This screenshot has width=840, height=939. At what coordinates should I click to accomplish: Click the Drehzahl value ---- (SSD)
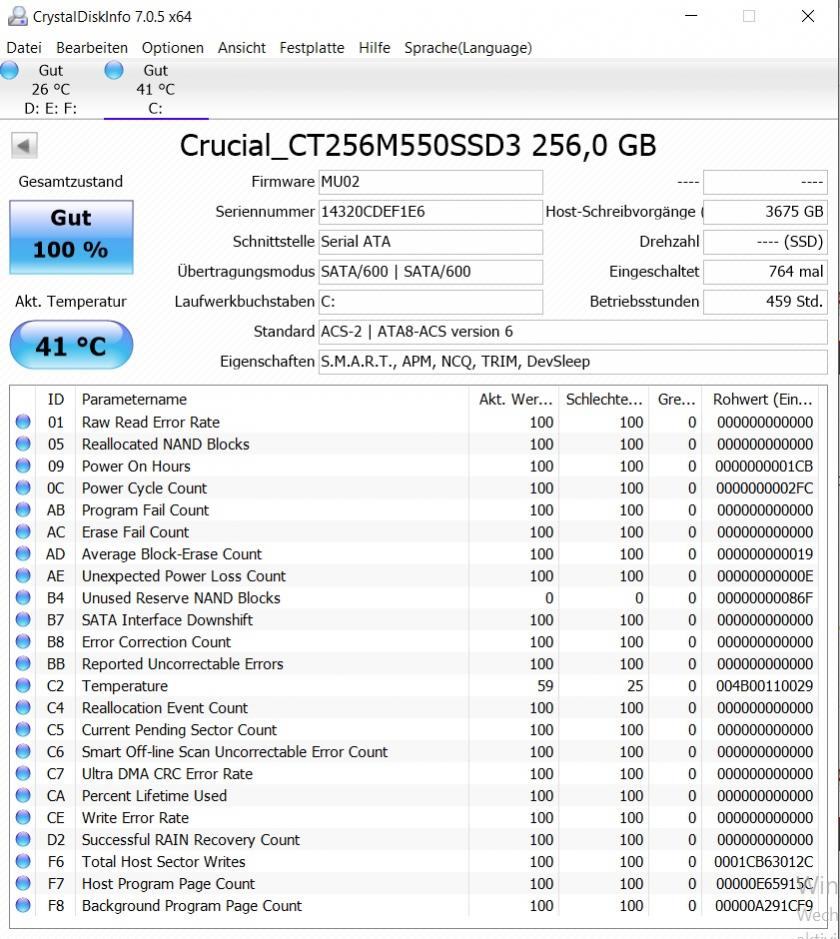(765, 242)
